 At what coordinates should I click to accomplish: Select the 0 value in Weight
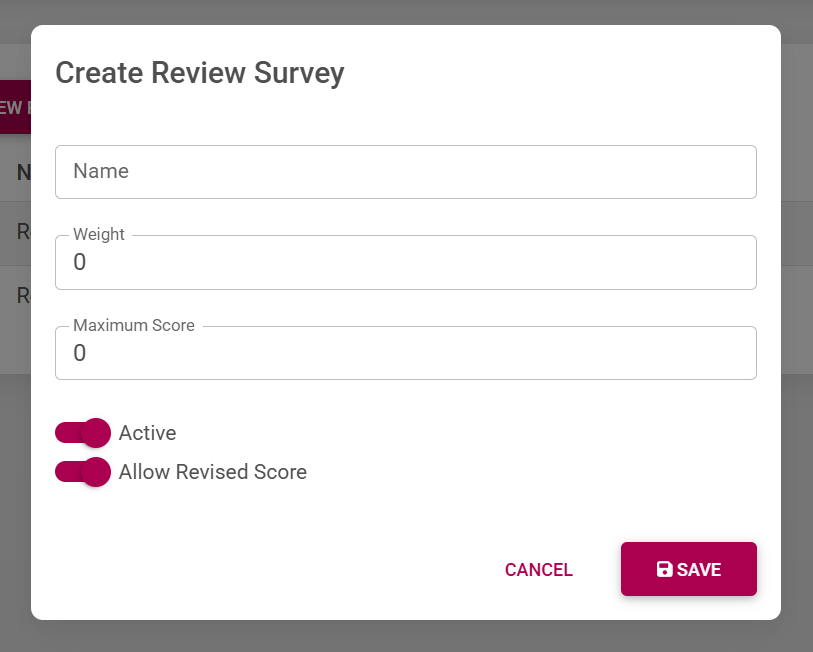(80, 262)
